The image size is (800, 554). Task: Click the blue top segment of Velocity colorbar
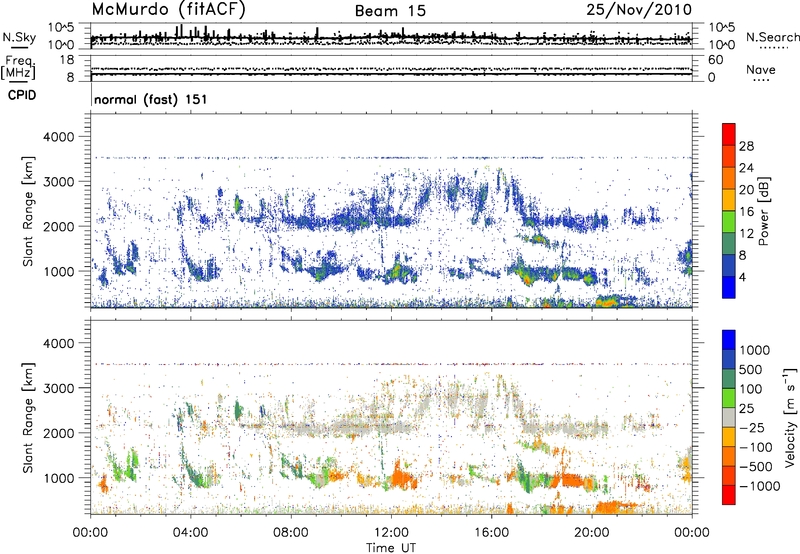click(729, 340)
